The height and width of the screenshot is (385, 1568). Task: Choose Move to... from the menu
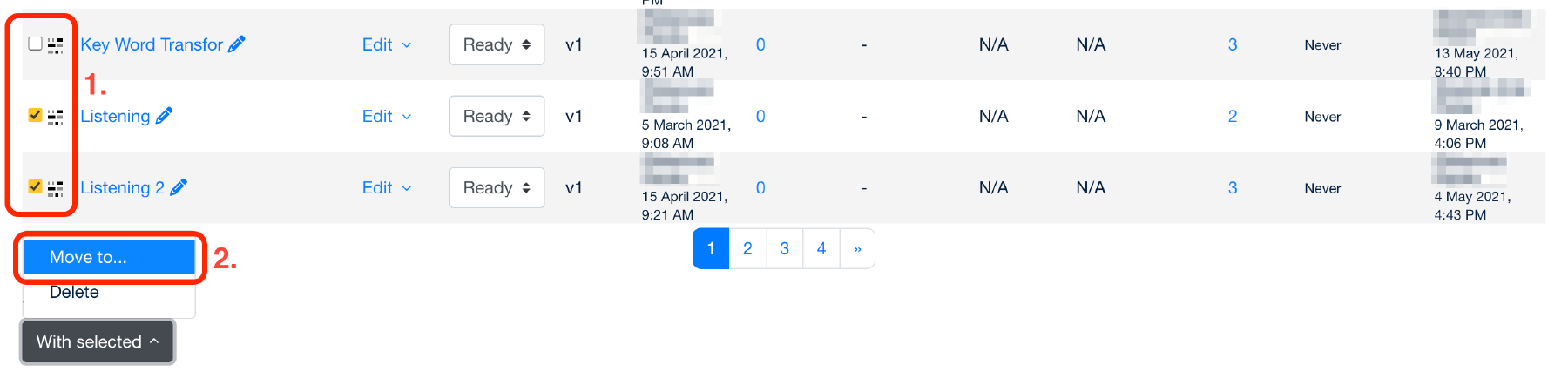109,257
